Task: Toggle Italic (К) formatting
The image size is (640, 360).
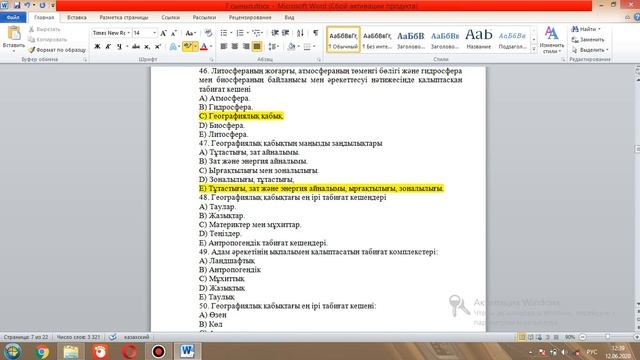Action: coord(108,47)
